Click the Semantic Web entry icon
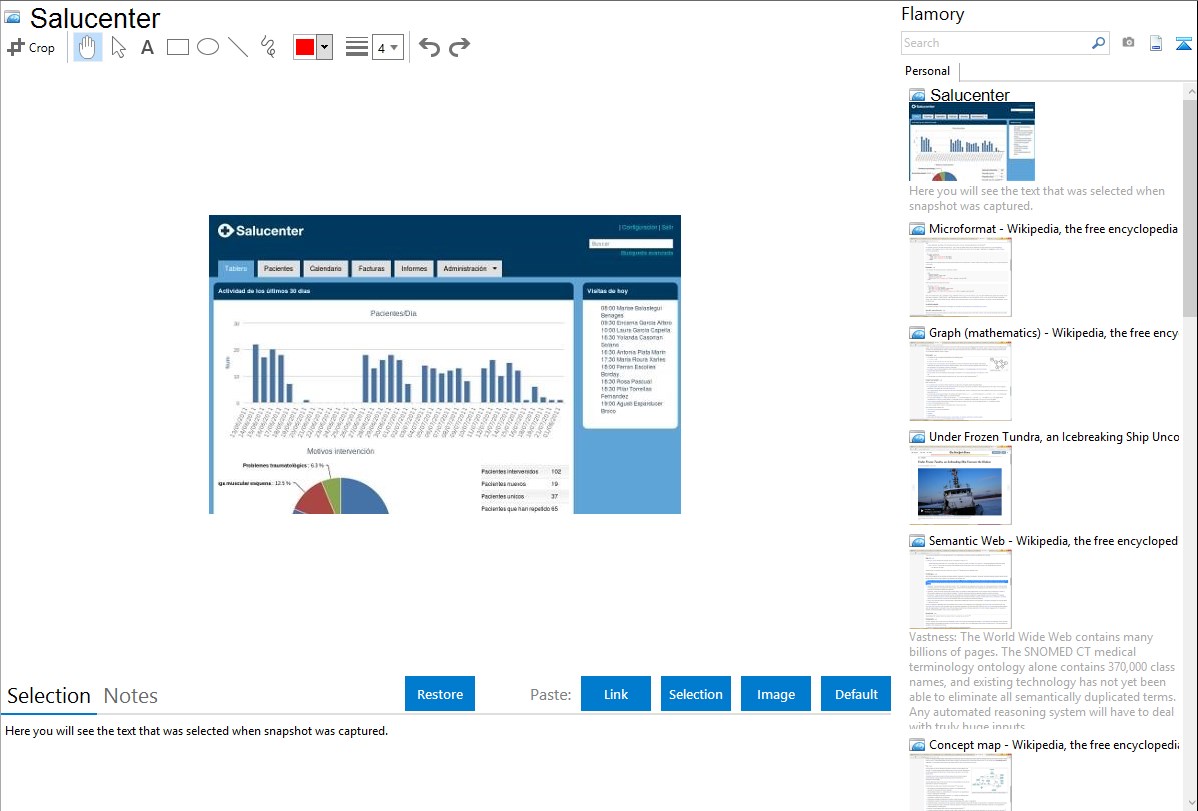Viewport: 1198px width, 811px height. coord(917,541)
